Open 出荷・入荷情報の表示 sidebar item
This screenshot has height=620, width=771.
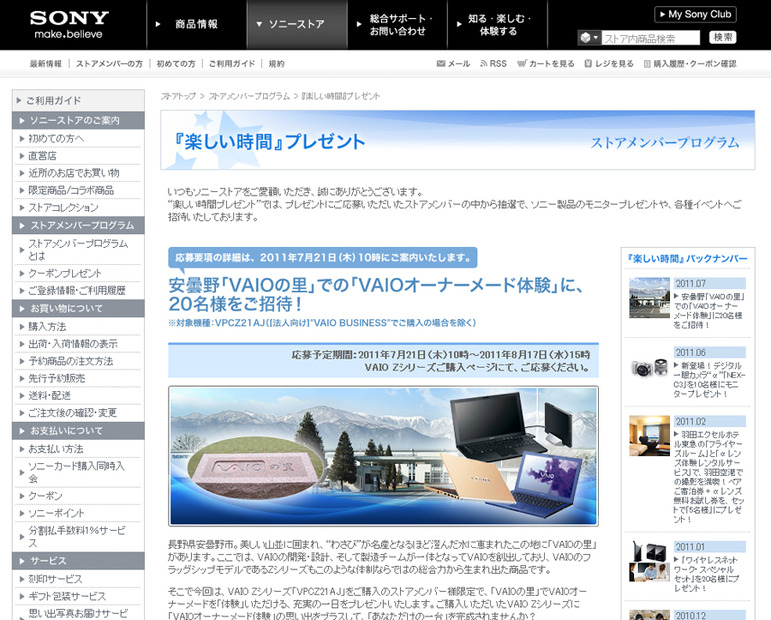click(x=73, y=344)
